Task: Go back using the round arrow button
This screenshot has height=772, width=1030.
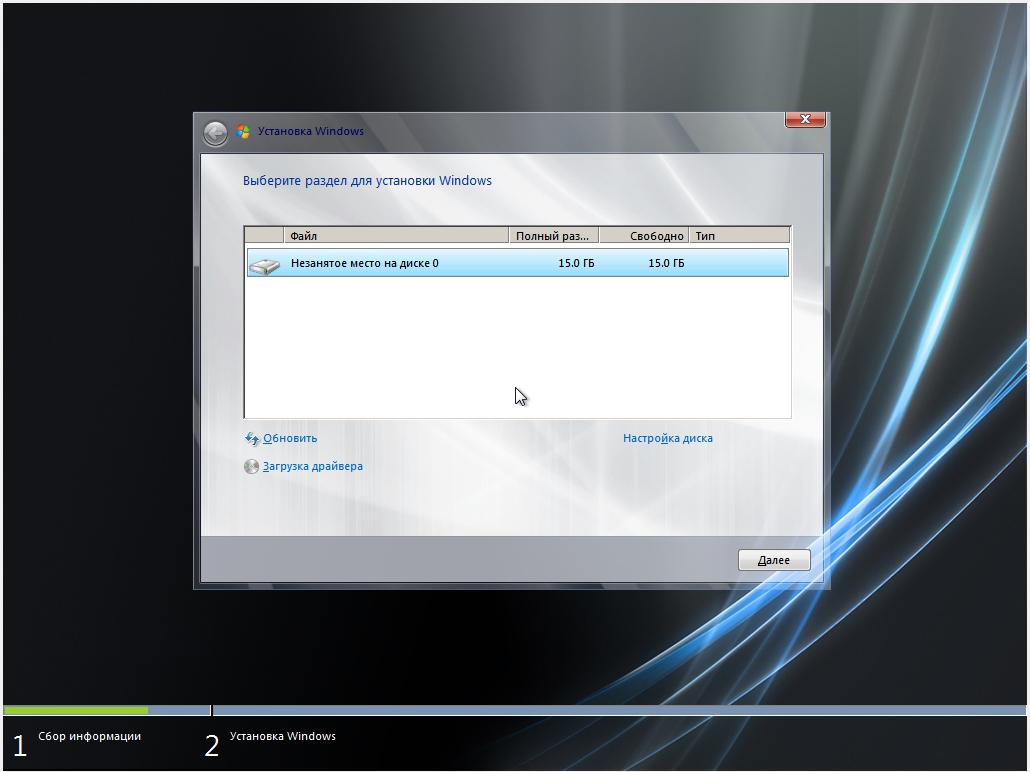Action: point(215,133)
